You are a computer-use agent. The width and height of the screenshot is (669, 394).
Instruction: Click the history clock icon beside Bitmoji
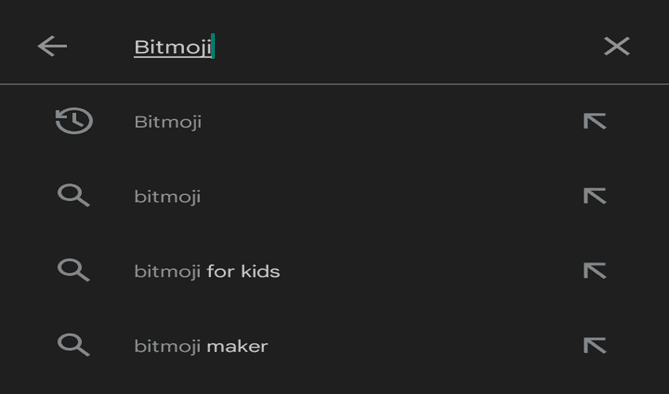coord(74,121)
